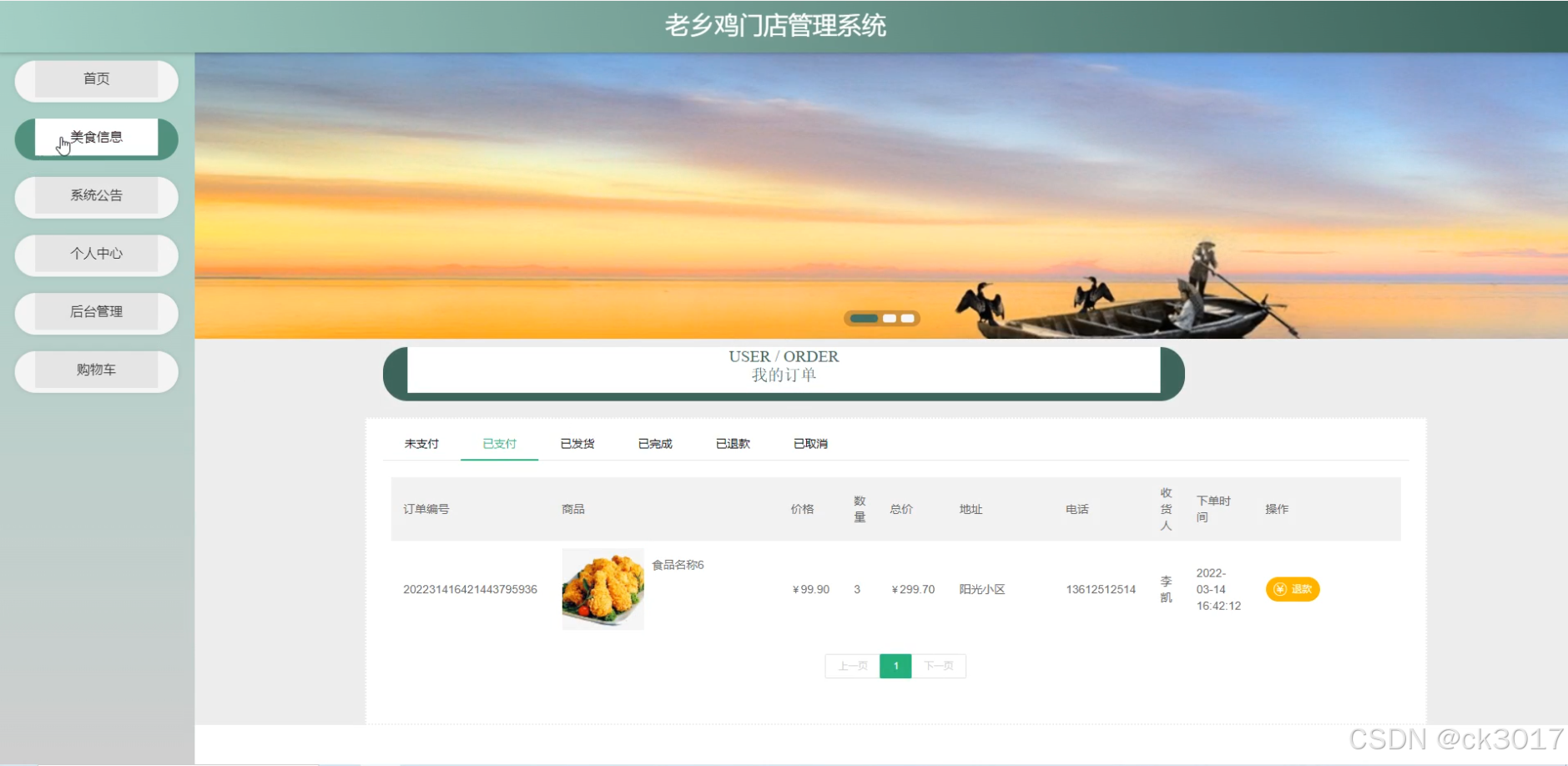Click the 下单时间 column header
The width and height of the screenshot is (1568, 766).
1213,509
